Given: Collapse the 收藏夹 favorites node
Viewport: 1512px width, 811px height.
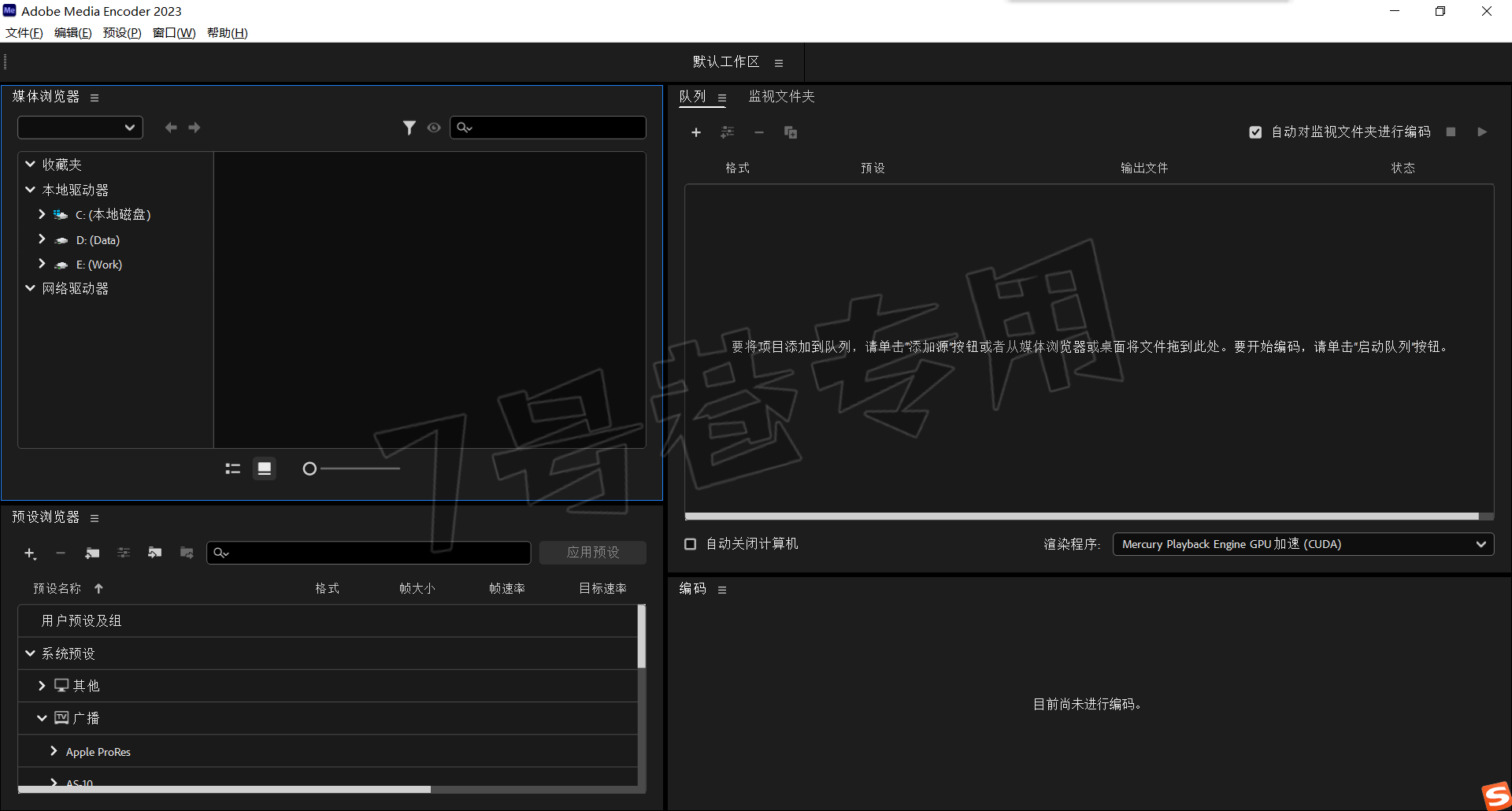Looking at the screenshot, I should [x=30, y=165].
